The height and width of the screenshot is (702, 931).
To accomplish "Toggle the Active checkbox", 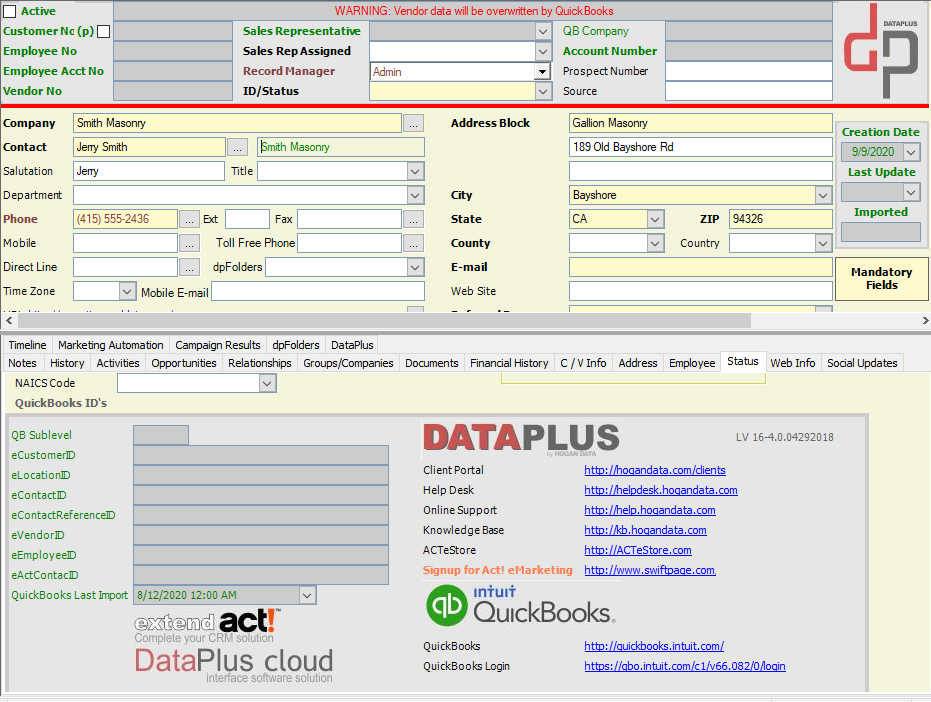I will click(10, 11).
